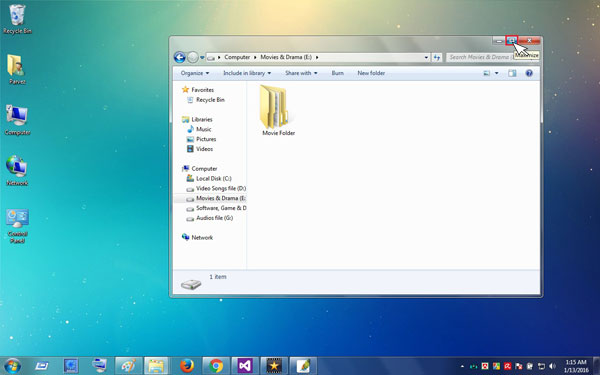Screen dimensions: 600x375
Task: Open Google Chrome from the taskbar
Action: click(216, 366)
